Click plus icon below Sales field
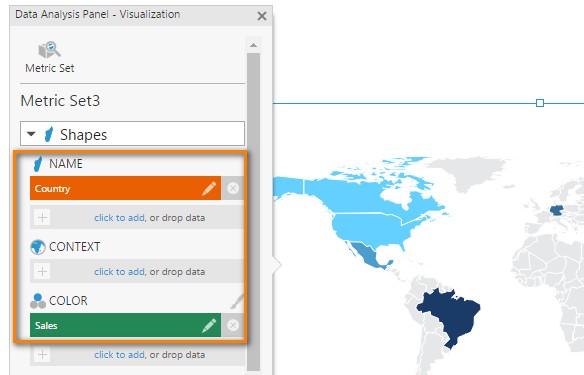 coord(42,355)
